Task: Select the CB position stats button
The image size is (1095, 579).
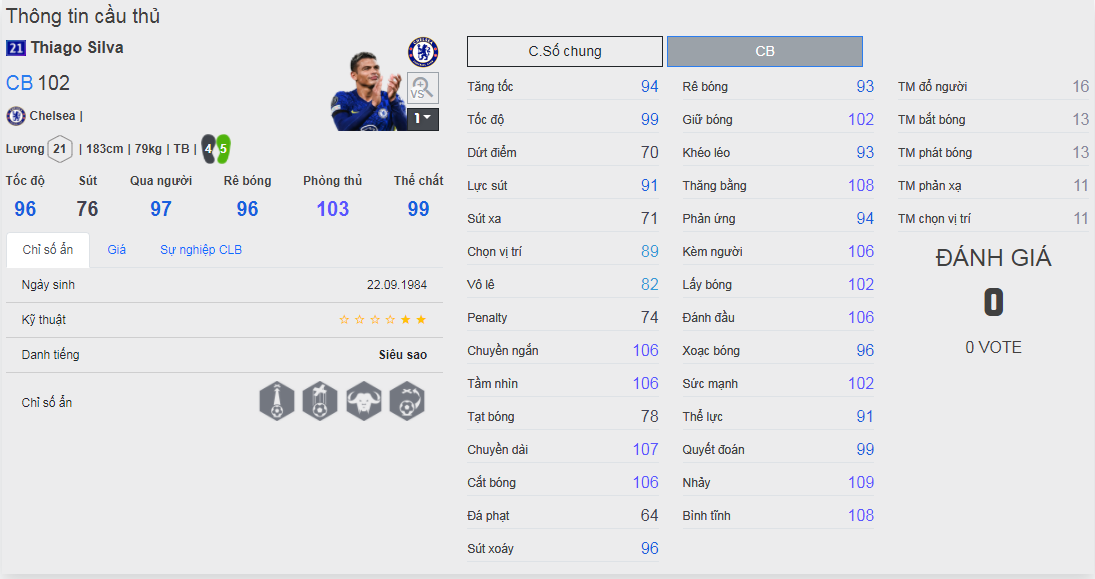Action: [765, 51]
